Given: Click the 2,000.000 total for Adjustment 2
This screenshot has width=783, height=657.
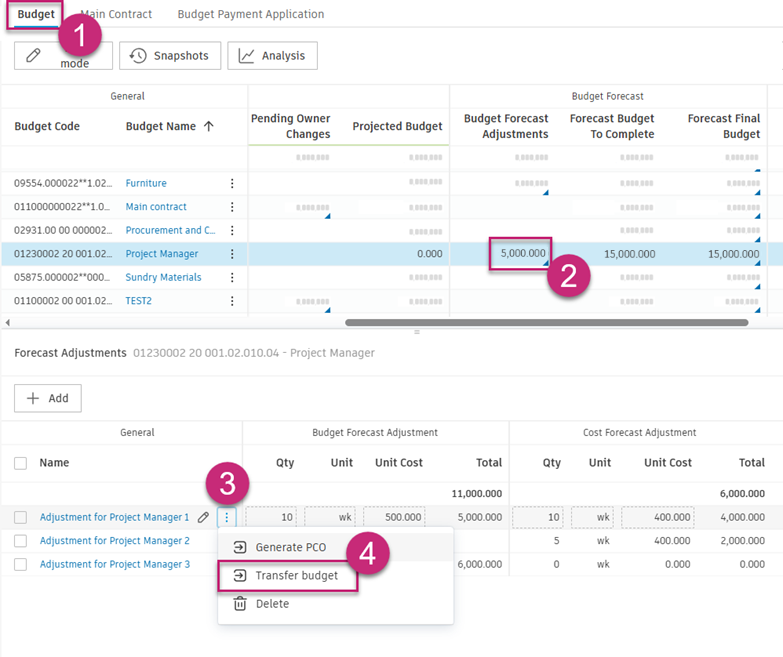Looking at the screenshot, I should 742,541.
